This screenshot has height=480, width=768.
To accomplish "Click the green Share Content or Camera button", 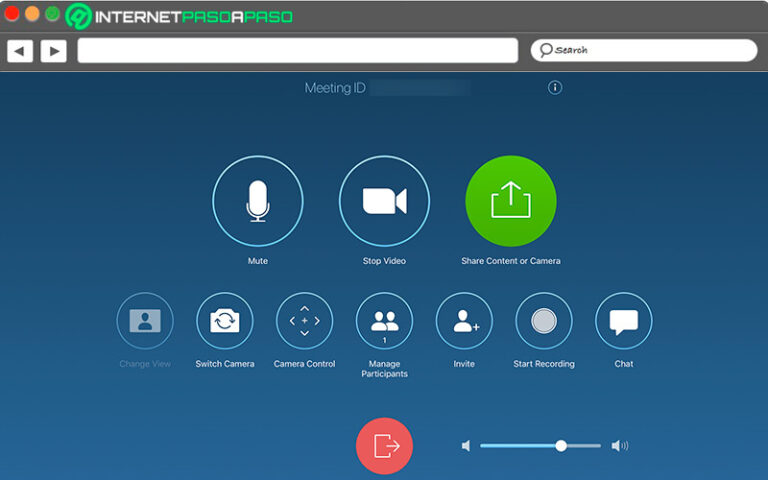I will (510, 201).
